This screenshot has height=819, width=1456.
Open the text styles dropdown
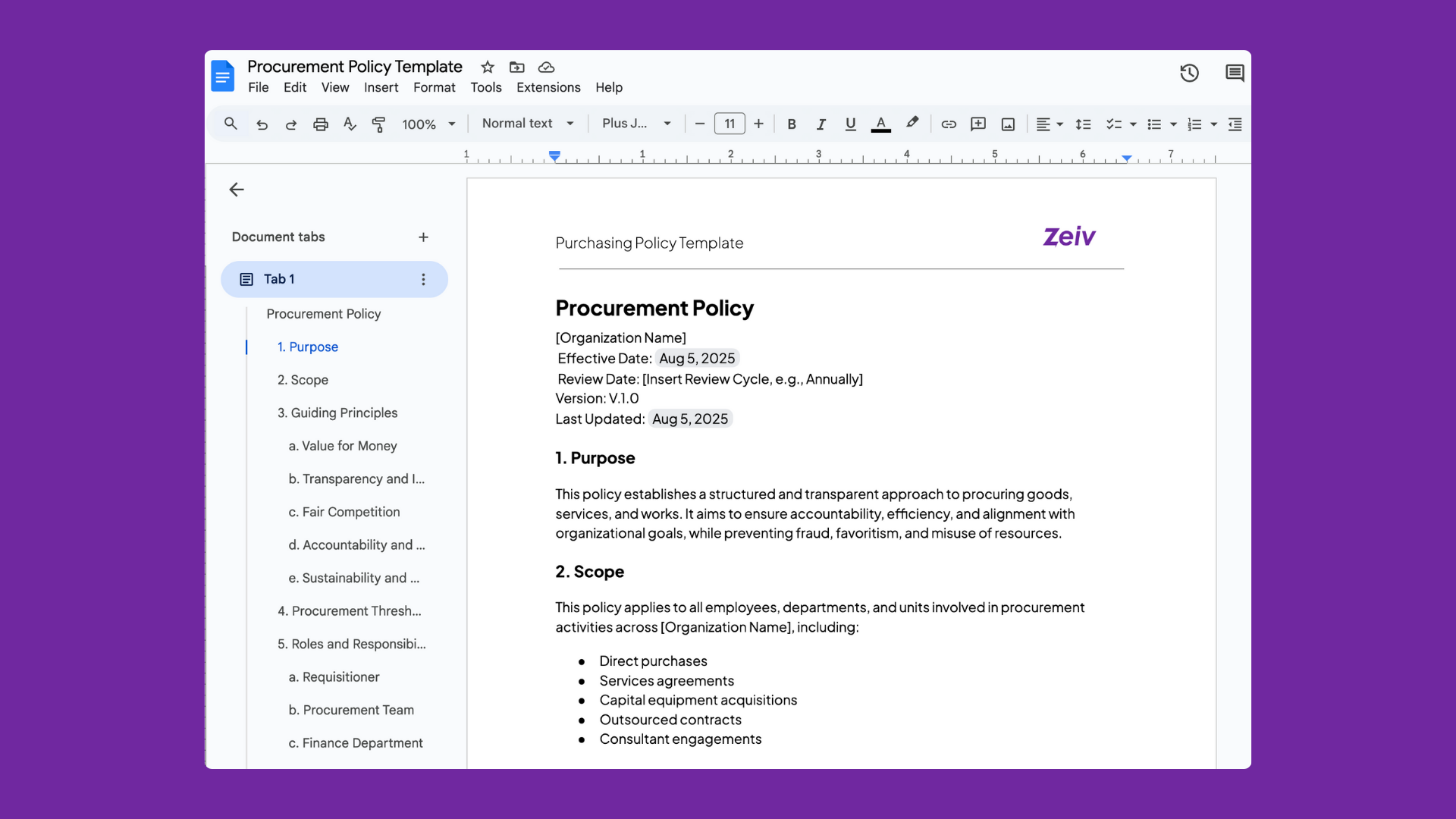coord(527,124)
